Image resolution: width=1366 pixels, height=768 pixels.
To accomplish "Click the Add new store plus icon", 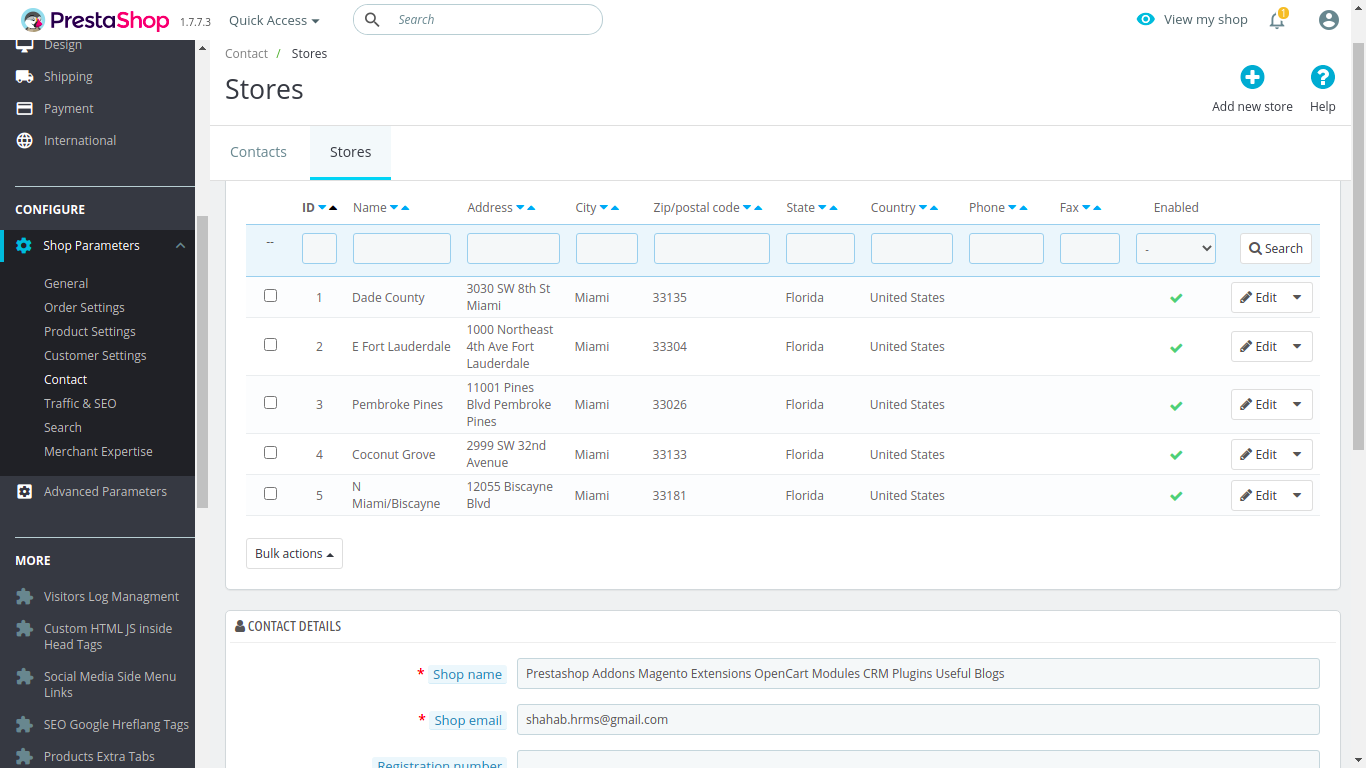I will tap(1252, 77).
